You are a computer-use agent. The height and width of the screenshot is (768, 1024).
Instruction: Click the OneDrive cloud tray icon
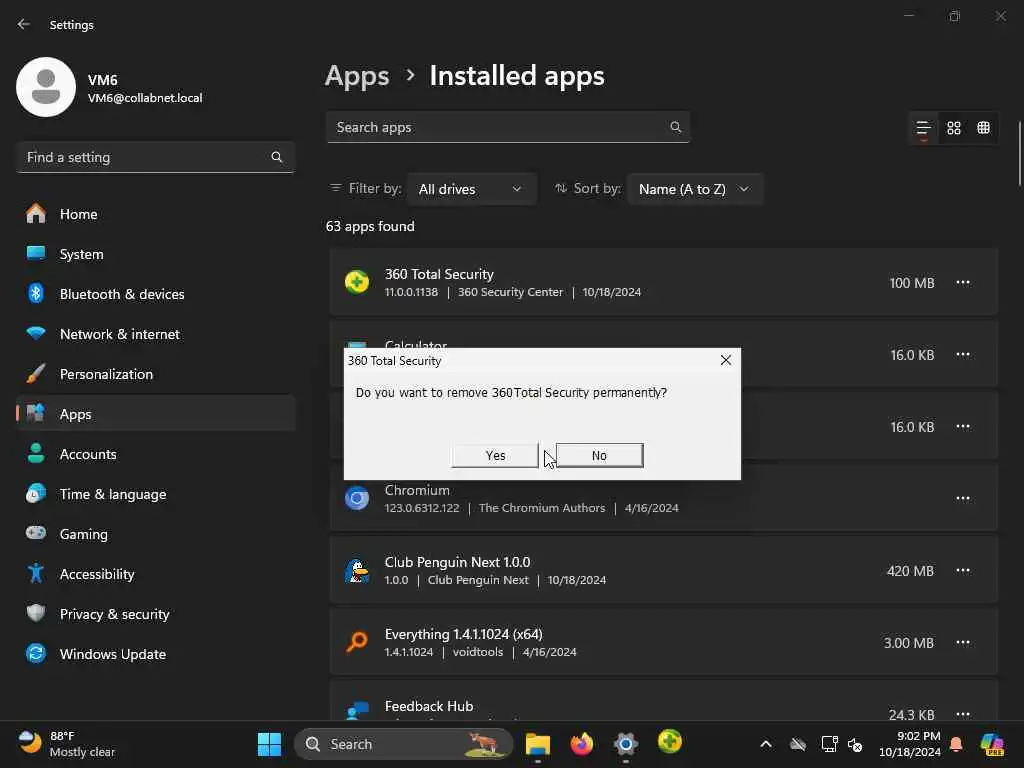(798, 744)
